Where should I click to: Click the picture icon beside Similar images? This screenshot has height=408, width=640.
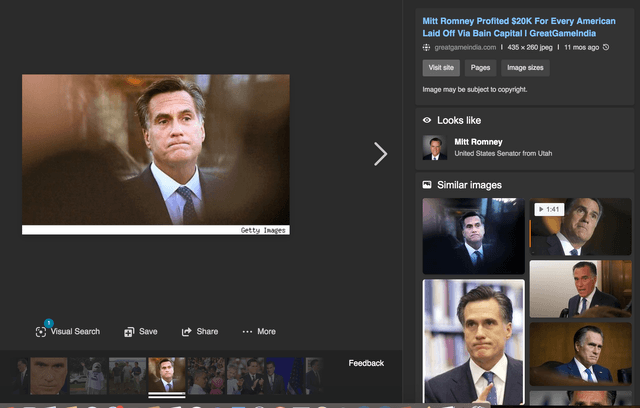pyautogui.click(x=427, y=185)
